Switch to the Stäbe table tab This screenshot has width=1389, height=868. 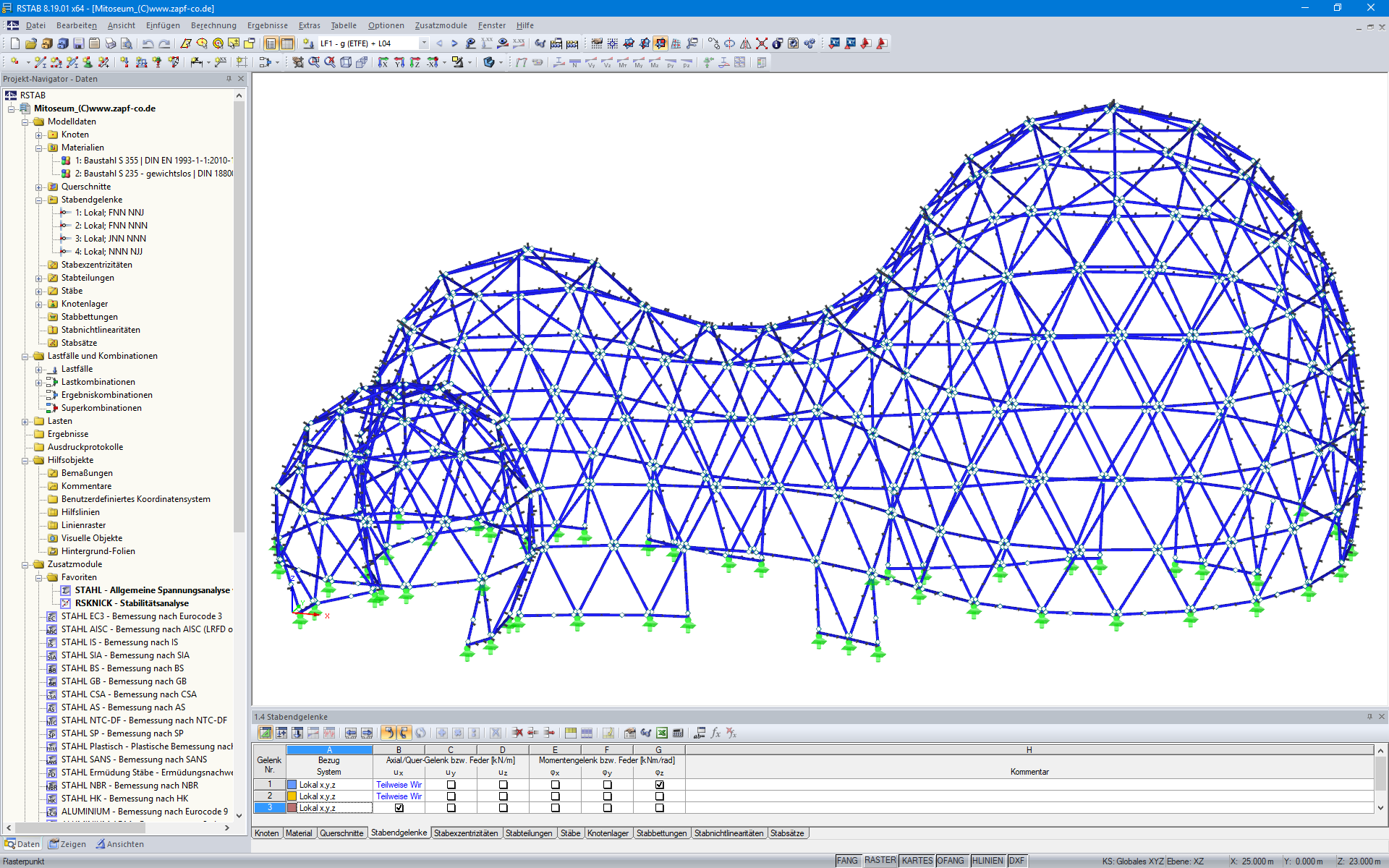(x=570, y=833)
